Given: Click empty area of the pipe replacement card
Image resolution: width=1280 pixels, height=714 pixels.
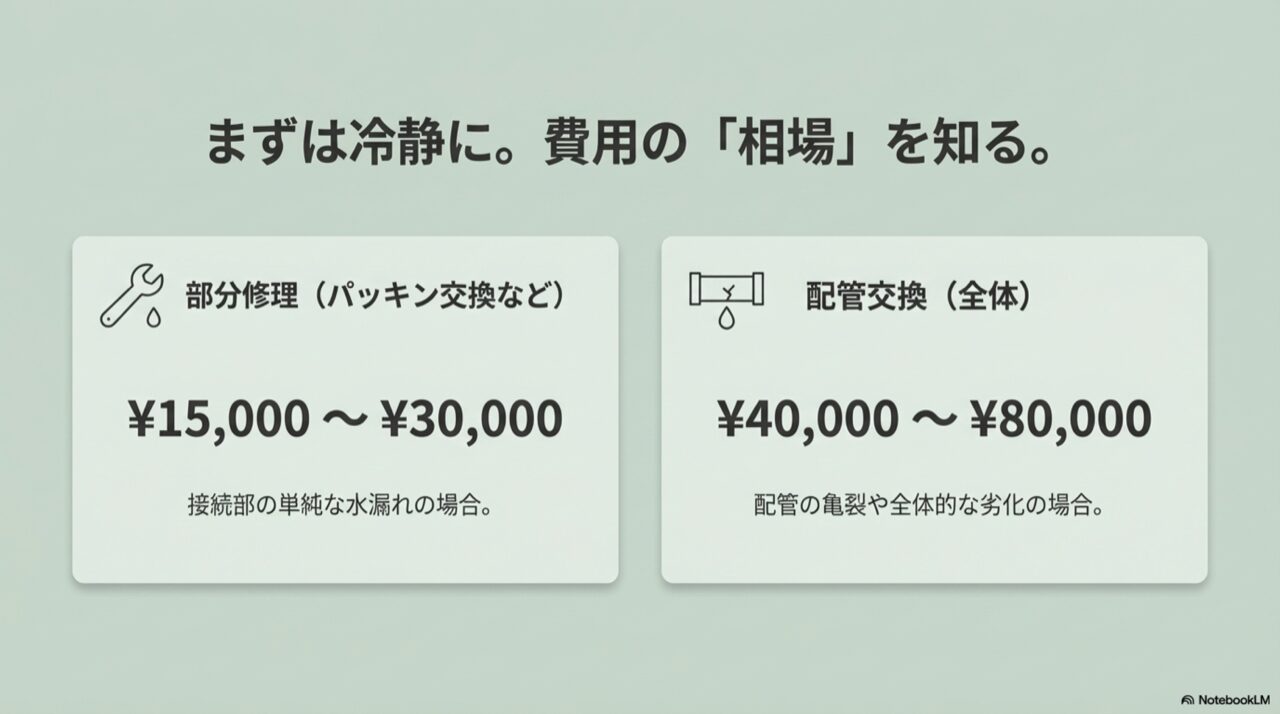Looking at the screenshot, I should pyautogui.click(x=933, y=550).
